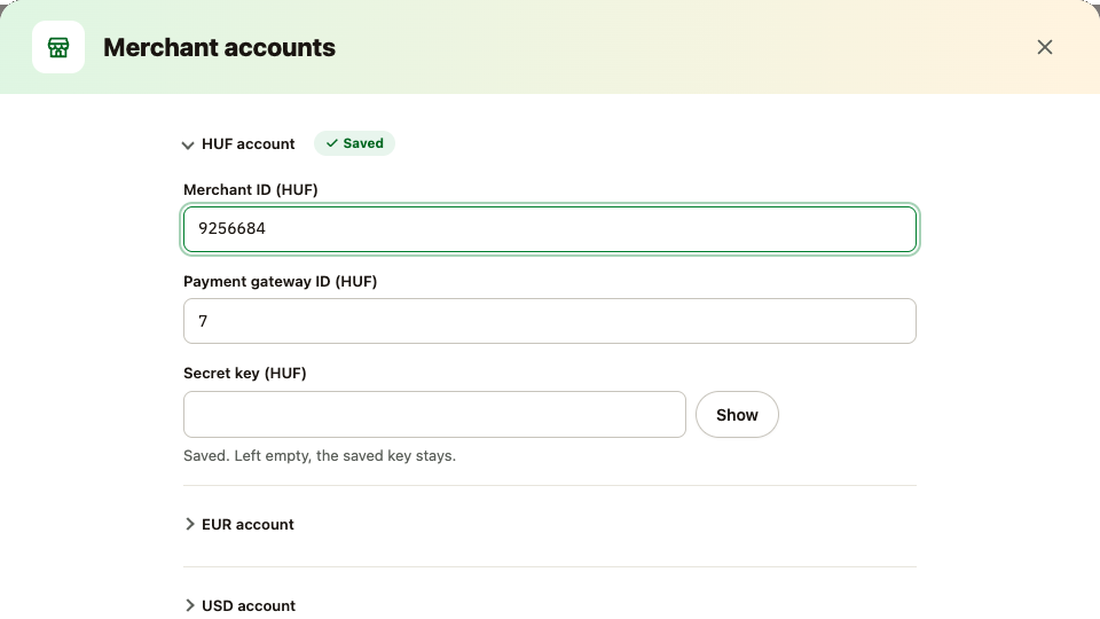
Task: Click the Payment gateway ID (HUF) label
Action: pos(280,281)
